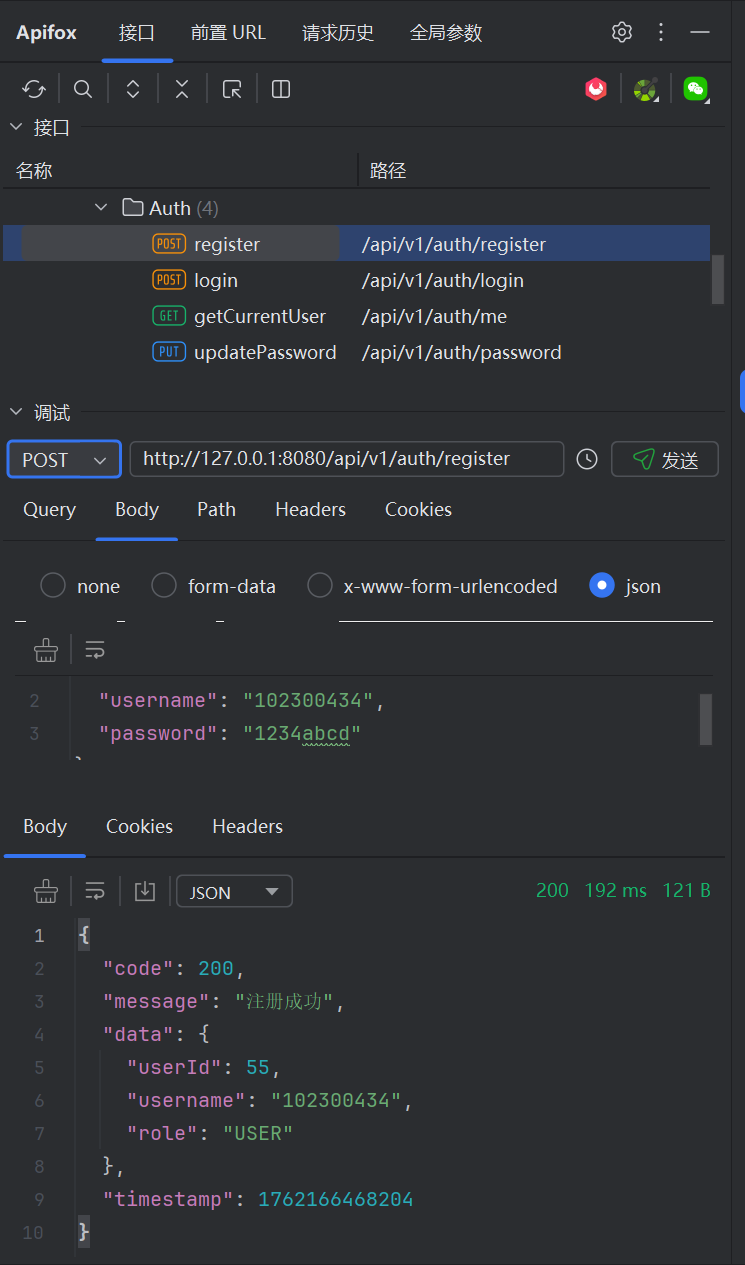Viewport: 745px width, 1265px height.
Task: Select the none body type radio
Action: tap(53, 586)
